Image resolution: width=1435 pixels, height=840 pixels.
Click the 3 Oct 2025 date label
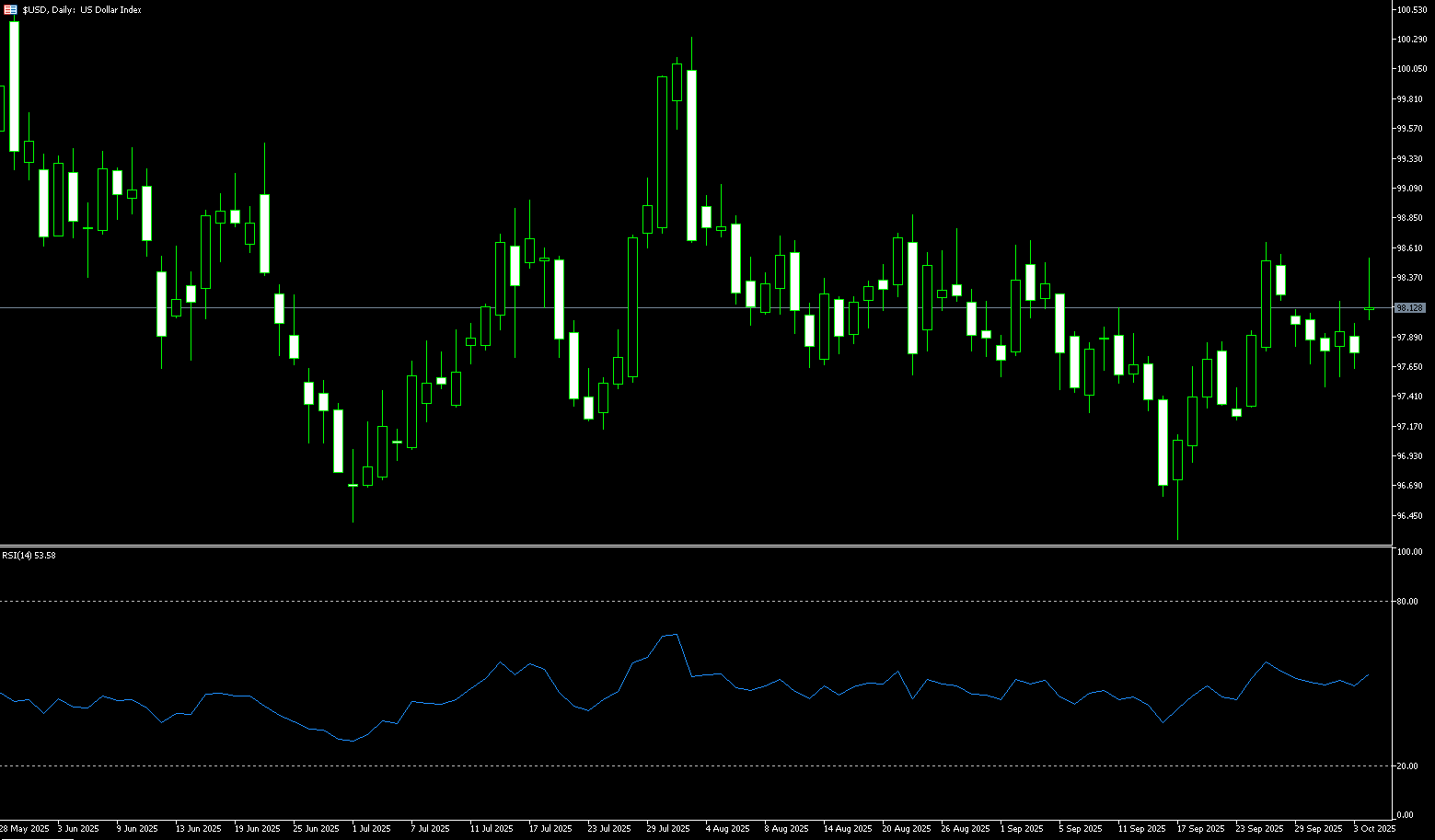(x=1374, y=829)
